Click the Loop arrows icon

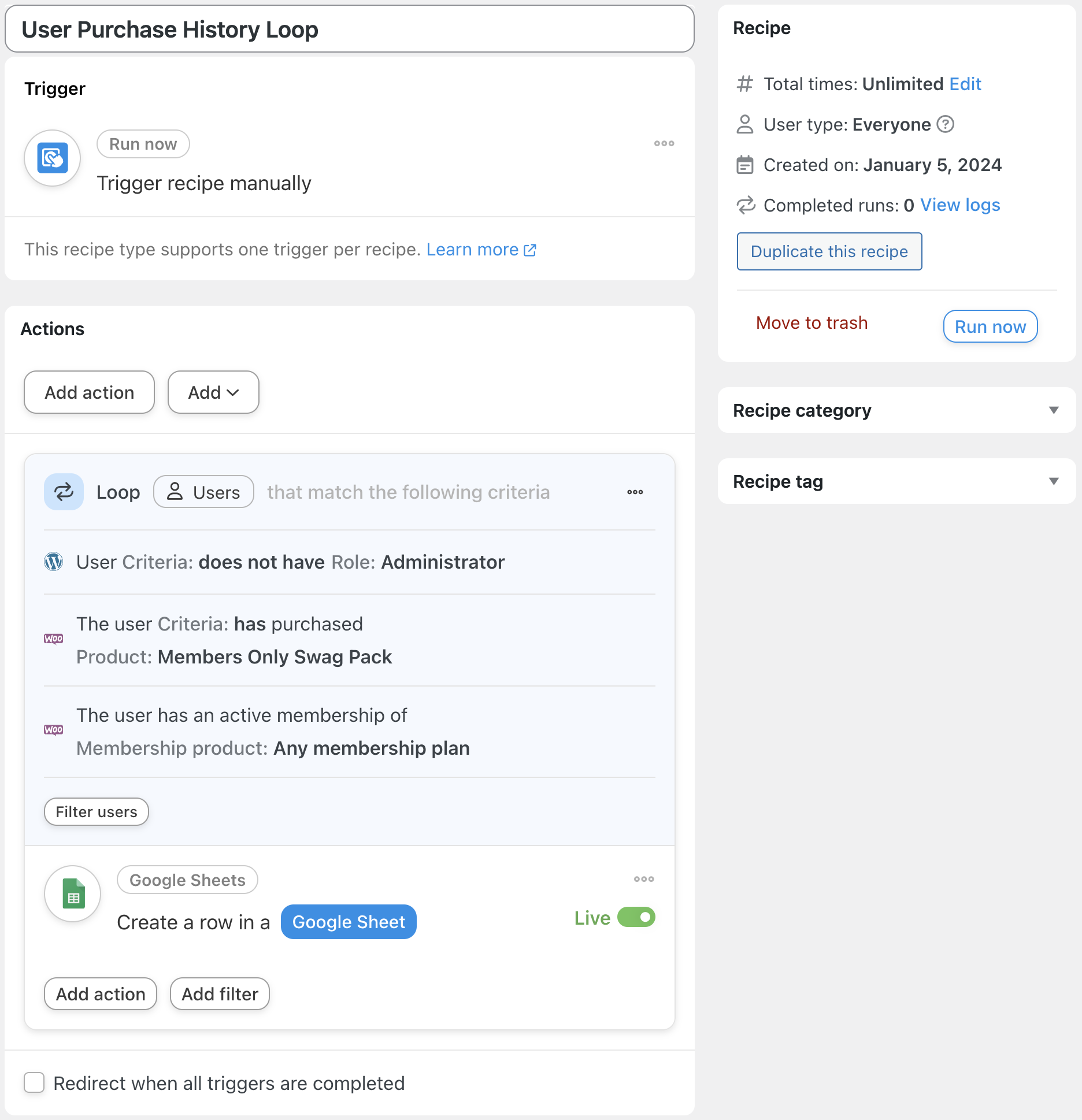[64, 492]
